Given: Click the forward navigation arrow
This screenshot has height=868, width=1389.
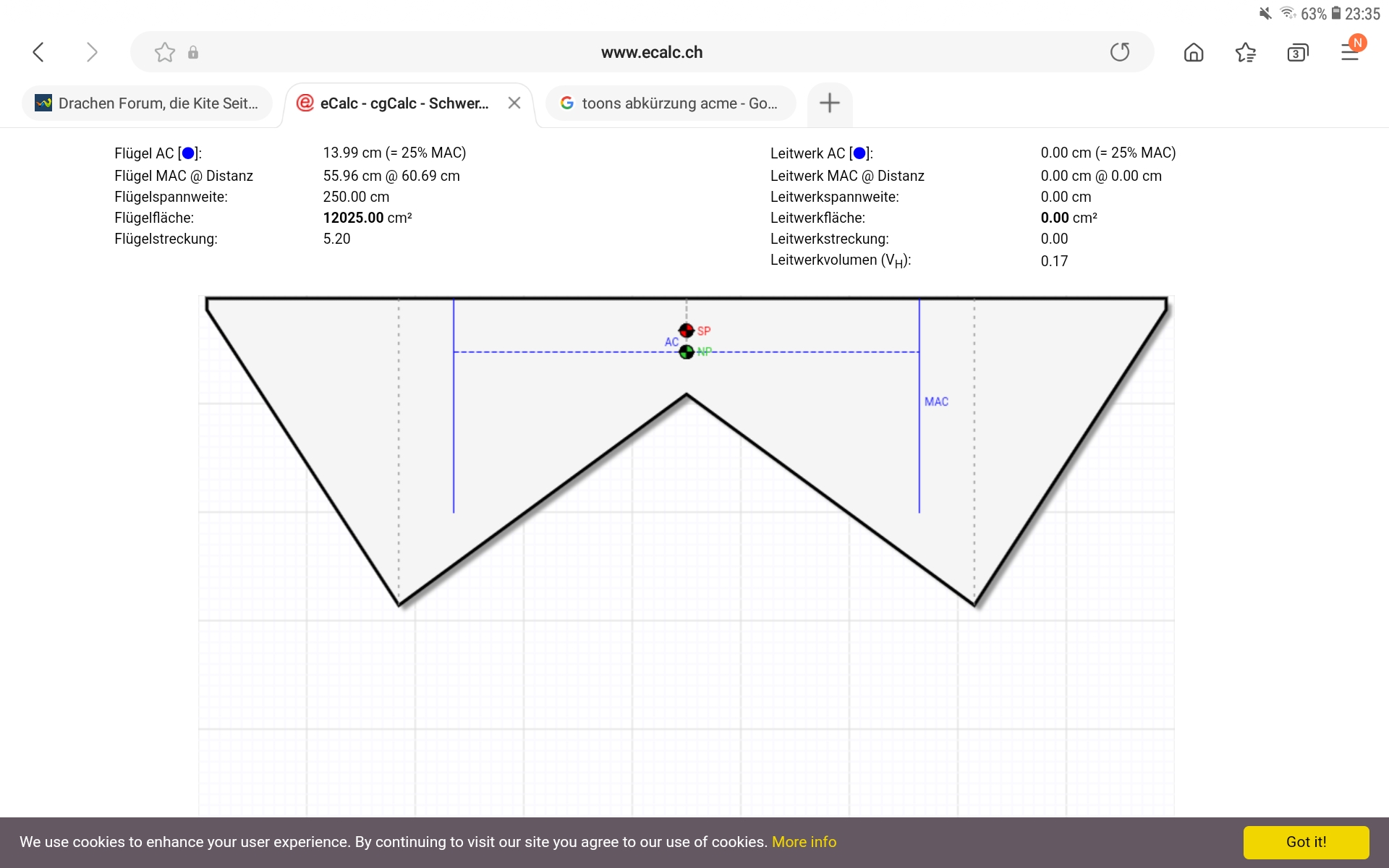Looking at the screenshot, I should tap(91, 52).
